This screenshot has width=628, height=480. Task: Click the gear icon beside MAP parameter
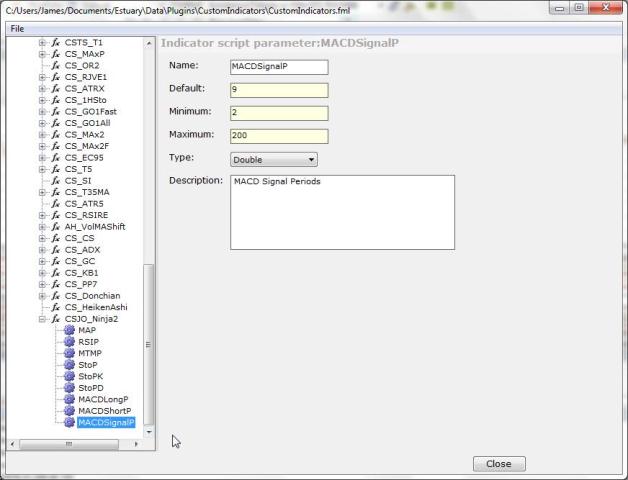(x=69, y=330)
